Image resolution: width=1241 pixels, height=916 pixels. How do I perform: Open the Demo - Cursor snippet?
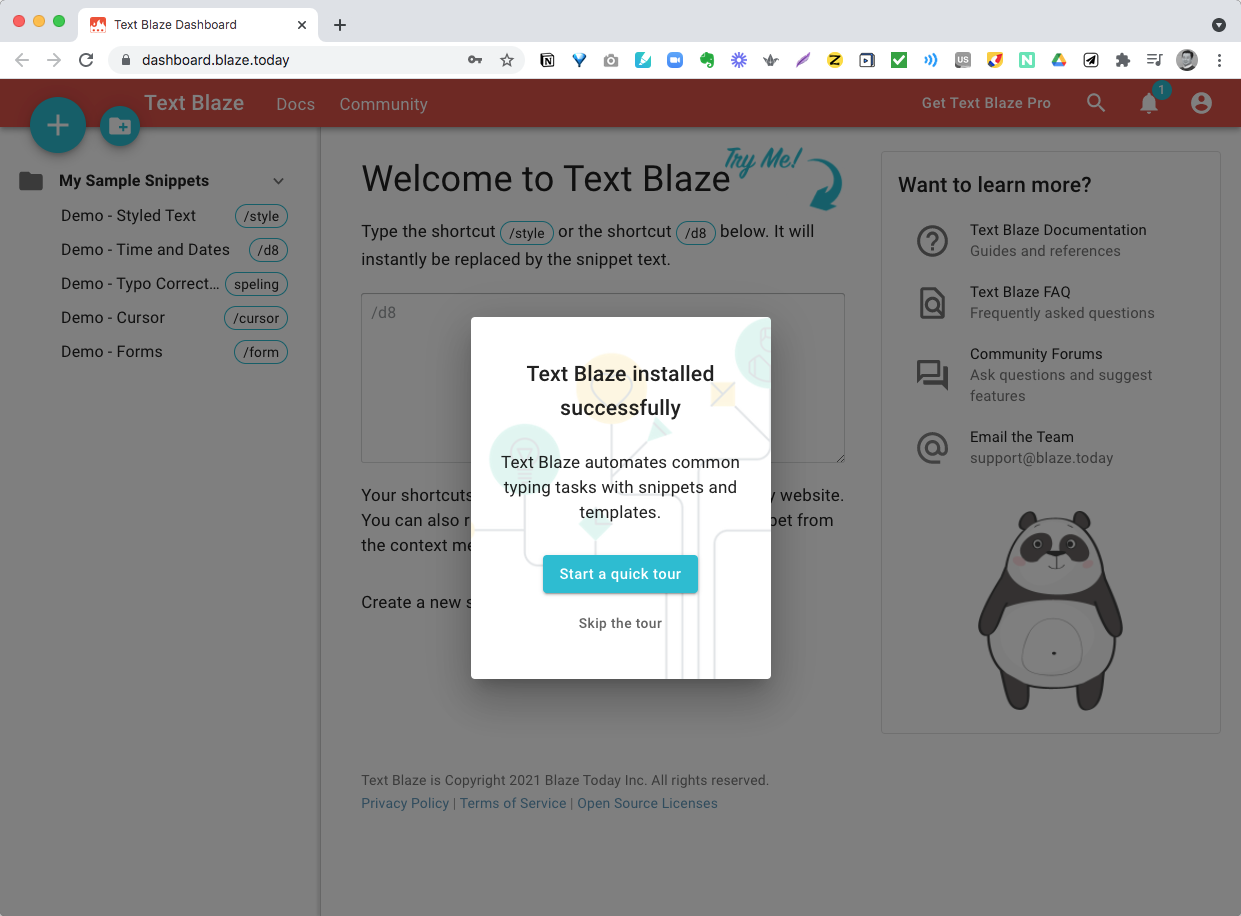[113, 318]
